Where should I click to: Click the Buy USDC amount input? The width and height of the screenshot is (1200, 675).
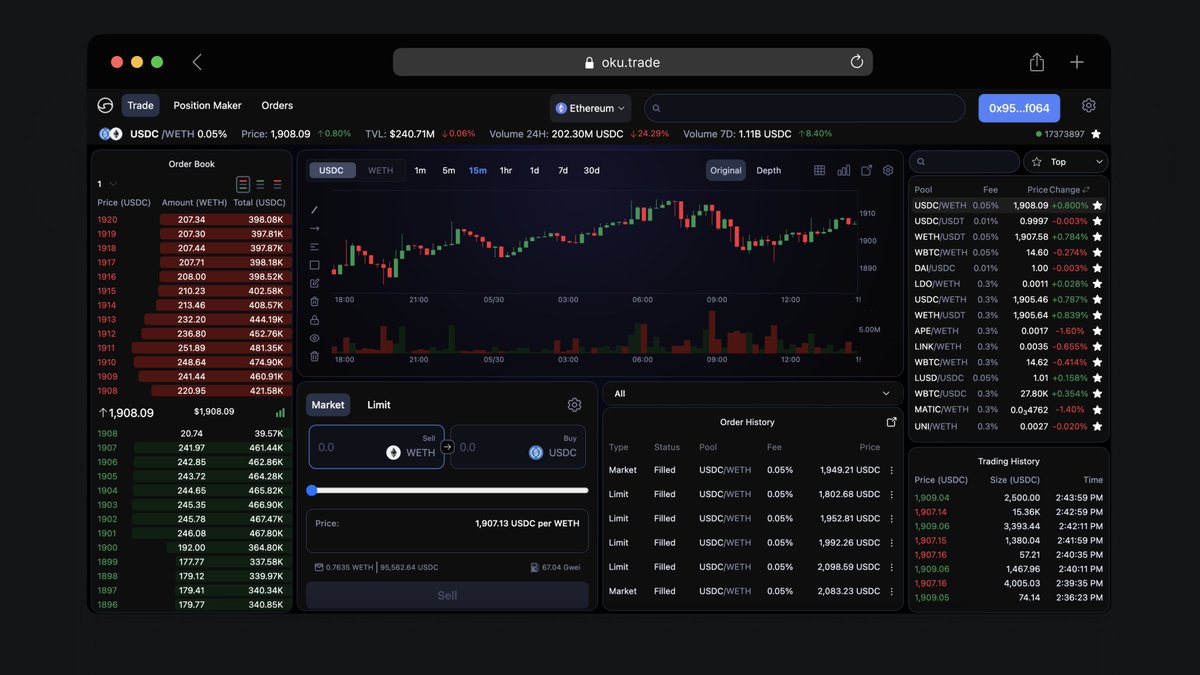click(x=520, y=447)
